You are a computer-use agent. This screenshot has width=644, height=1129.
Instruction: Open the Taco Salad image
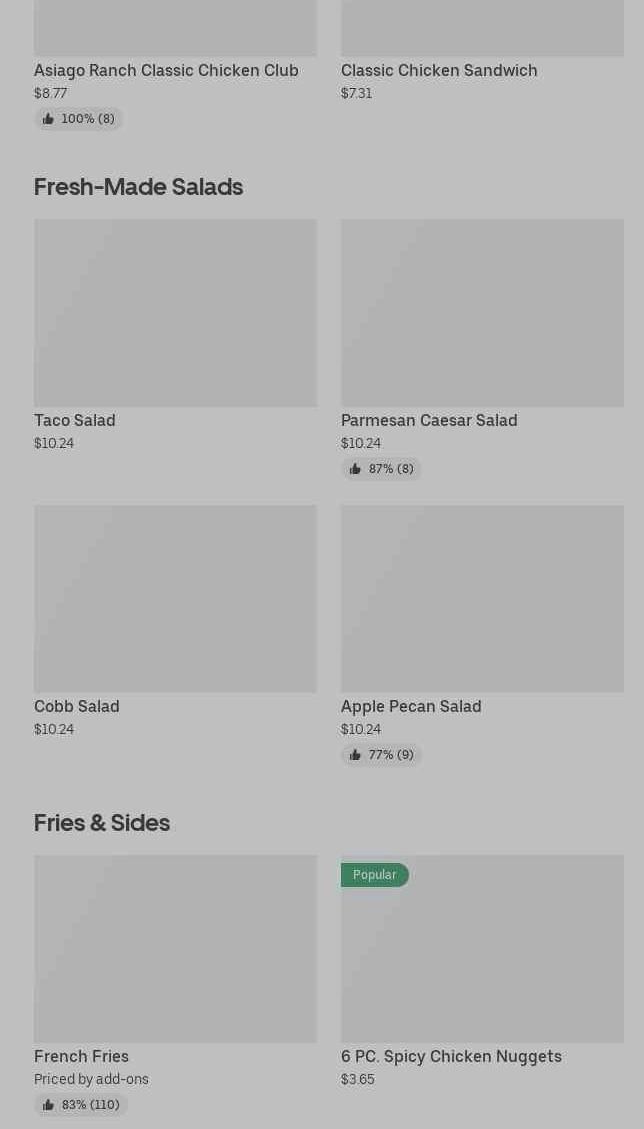tap(175, 313)
